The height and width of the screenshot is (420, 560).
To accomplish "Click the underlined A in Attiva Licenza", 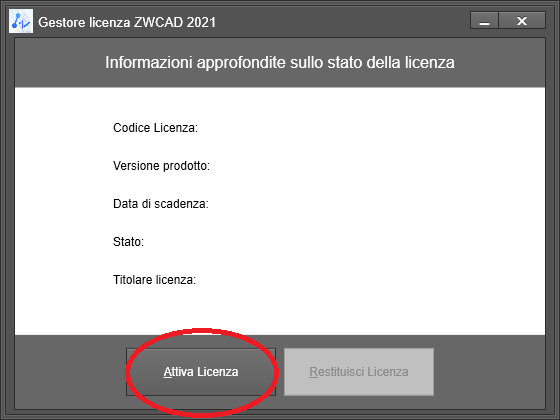I will (x=168, y=372).
